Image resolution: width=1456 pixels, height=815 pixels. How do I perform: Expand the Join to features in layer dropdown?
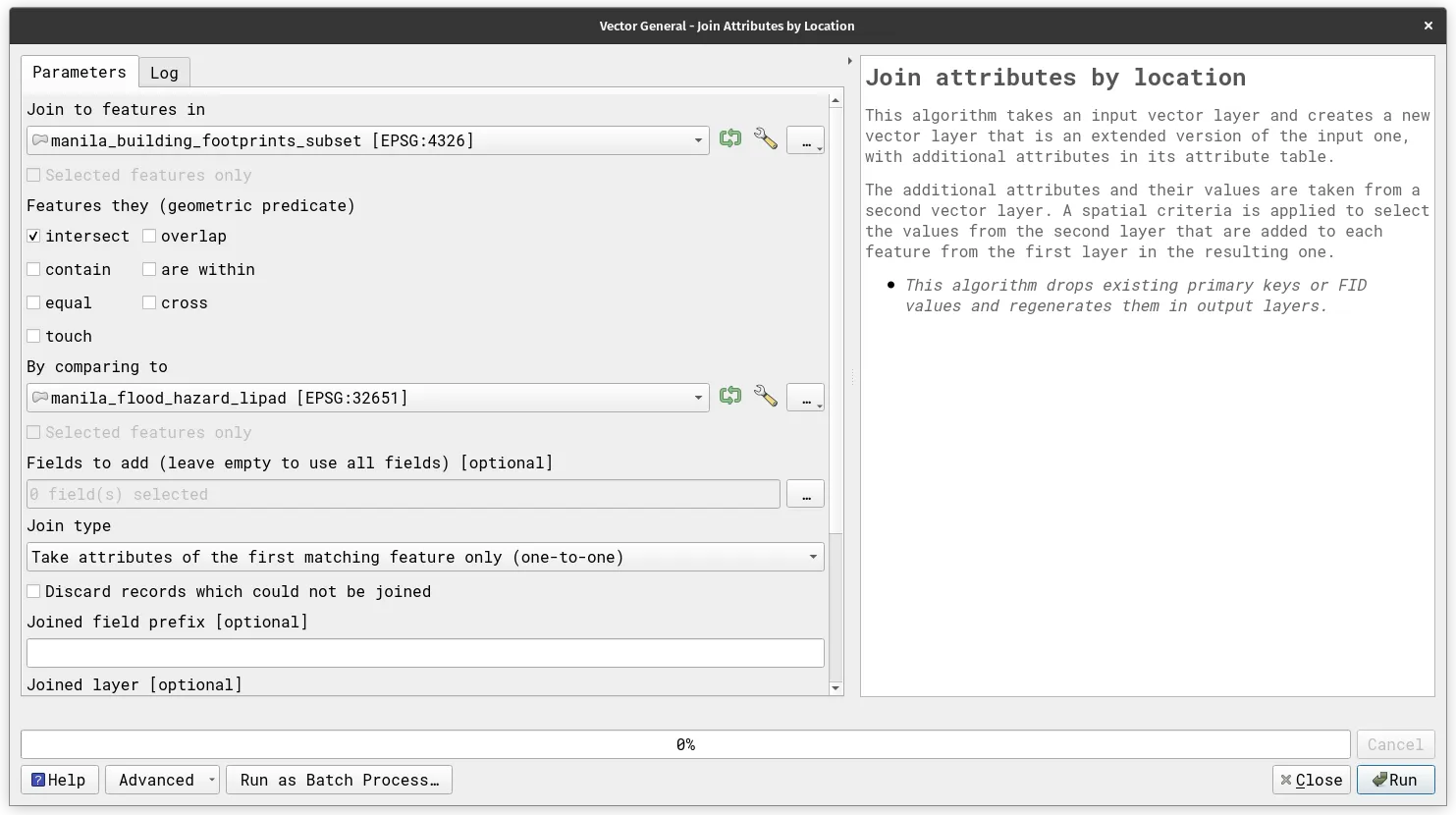click(698, 140)
